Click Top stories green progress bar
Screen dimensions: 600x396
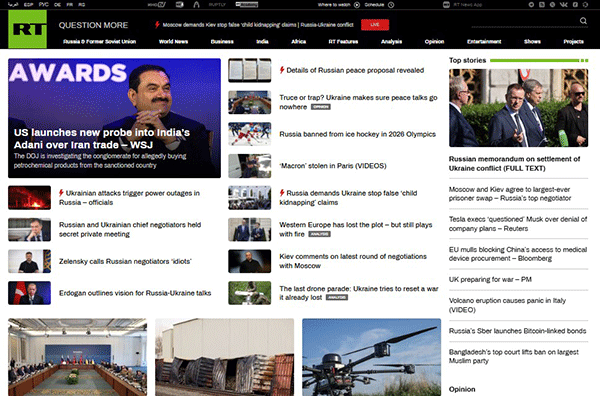[539, 60]
